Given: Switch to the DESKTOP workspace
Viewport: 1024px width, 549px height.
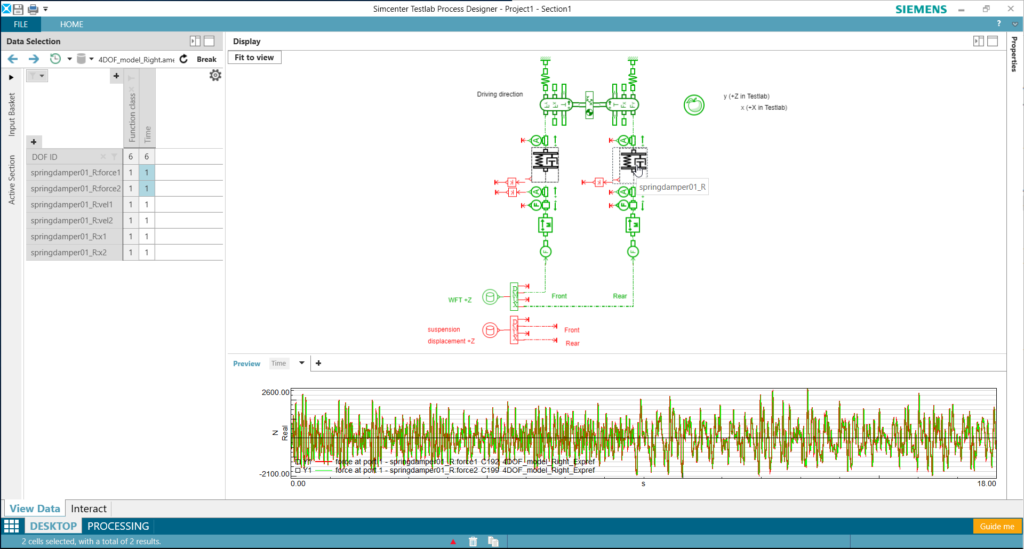Looking at the screenshot, I should 53,526.
